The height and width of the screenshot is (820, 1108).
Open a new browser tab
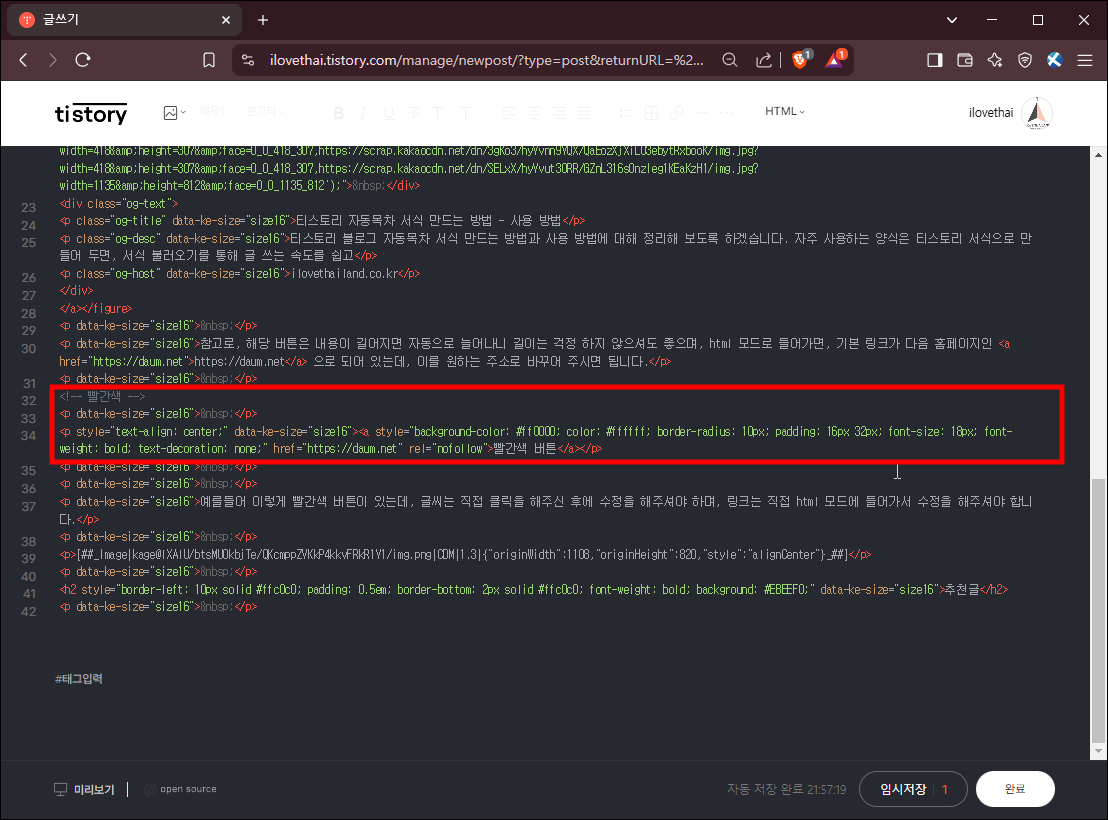tap(263, 20)
